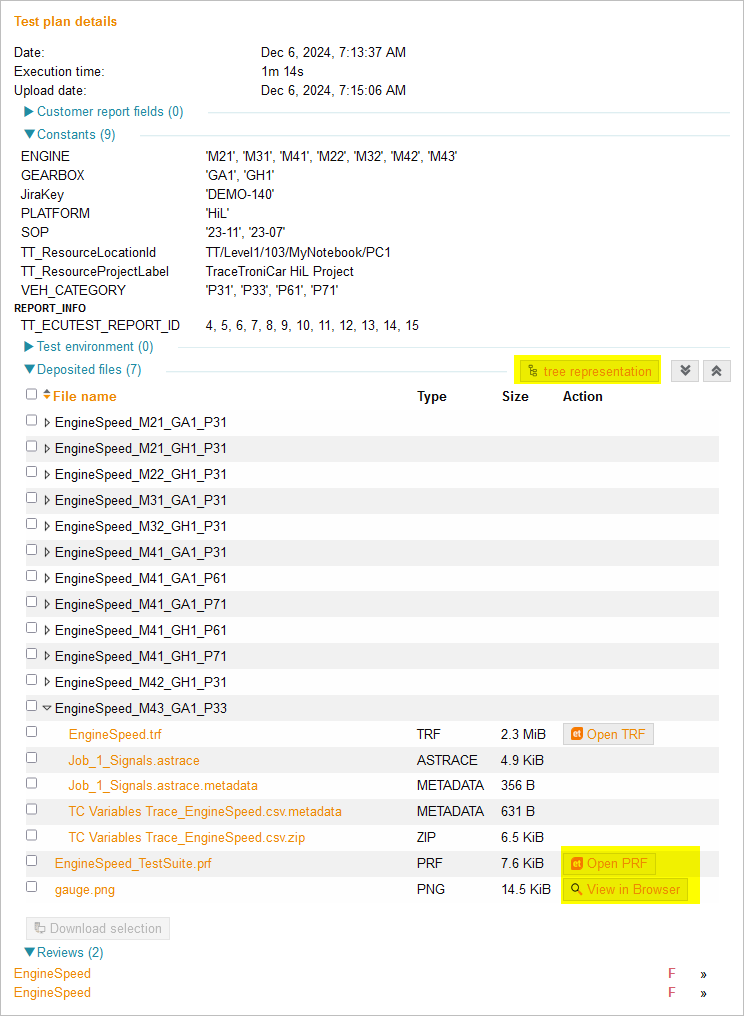Image resolution: width=744 pixels, height=1016 pixels.
Task: Check the EngineSpeed_M21_GA1_P31 row checkbox
Action: pyautogui.click(x=32, y=421)
